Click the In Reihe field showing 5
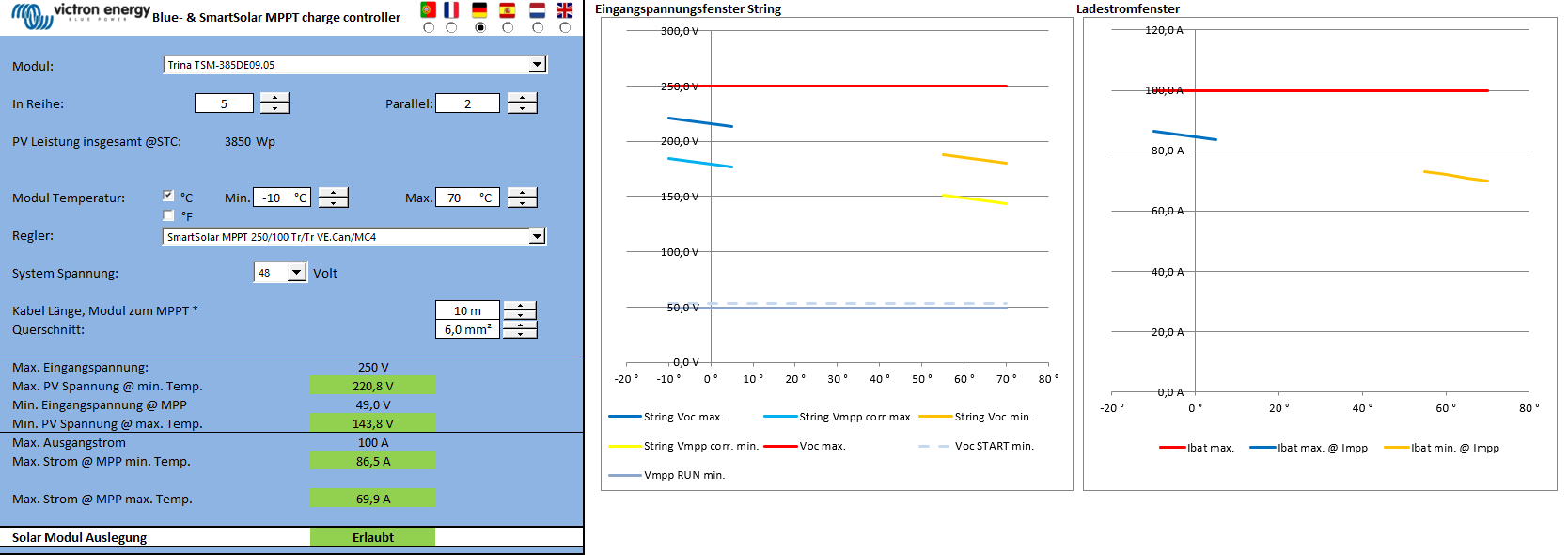This screenshot has height=555, width=1568. click(224, 103)
